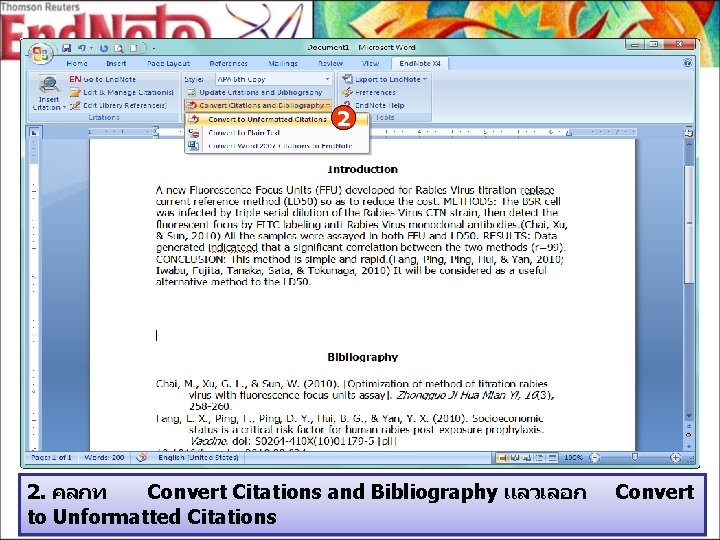
Task: Click Edit Library Reference(s)
Action: (118, 105)
